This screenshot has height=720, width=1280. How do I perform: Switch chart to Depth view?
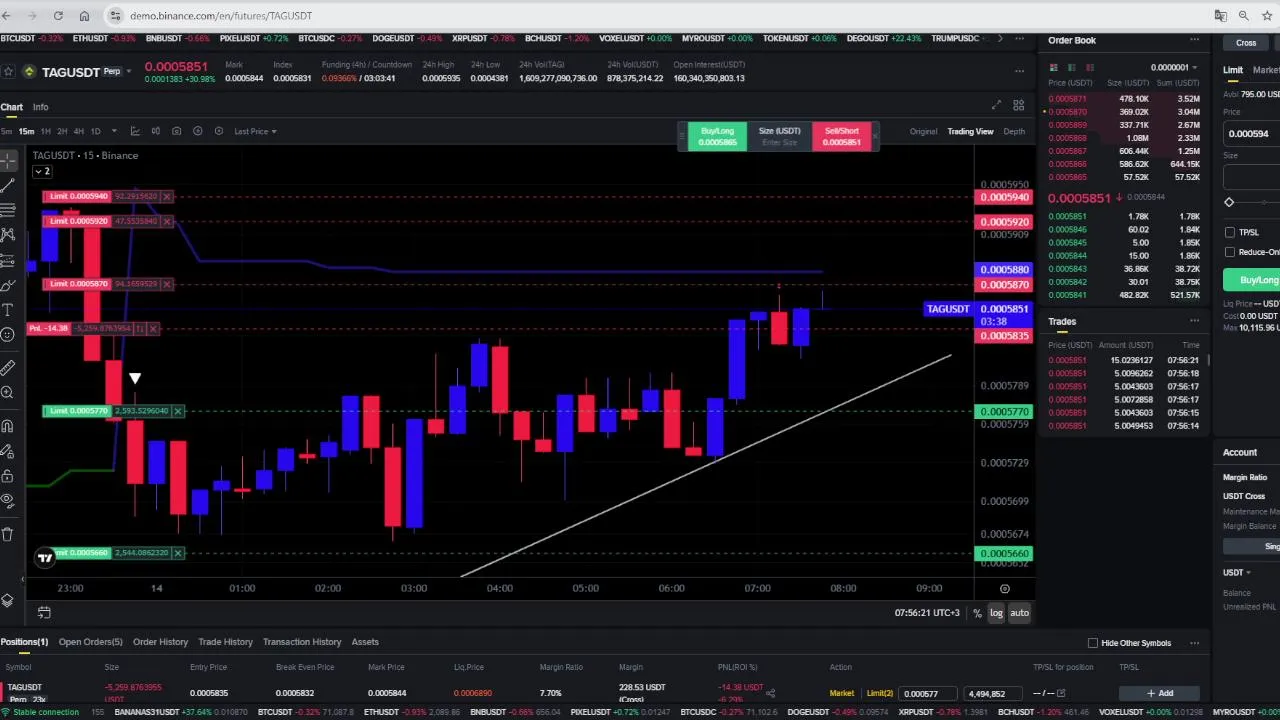click(x=1014, y=132)
